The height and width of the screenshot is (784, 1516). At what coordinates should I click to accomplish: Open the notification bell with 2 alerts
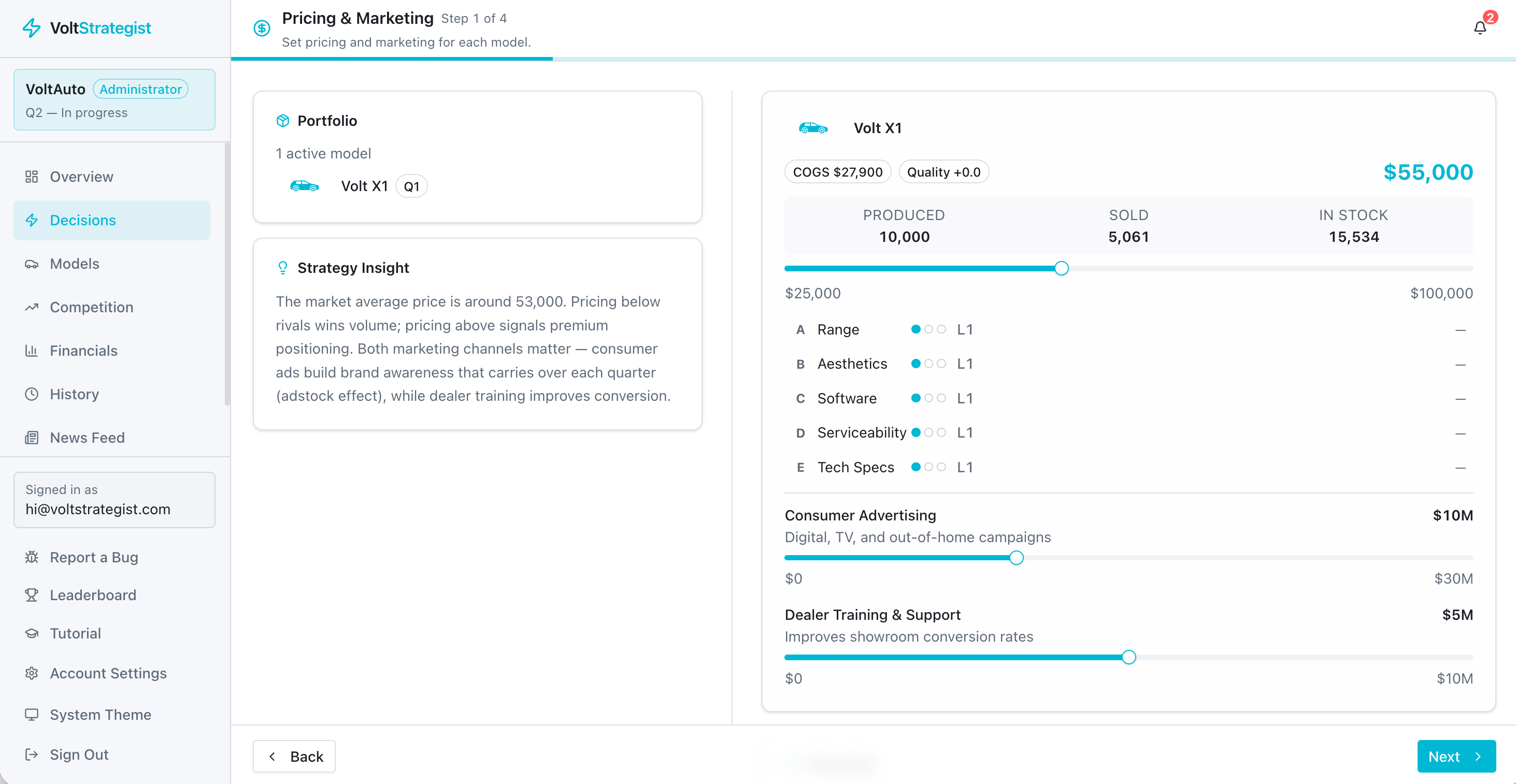tap(1481, 27)
